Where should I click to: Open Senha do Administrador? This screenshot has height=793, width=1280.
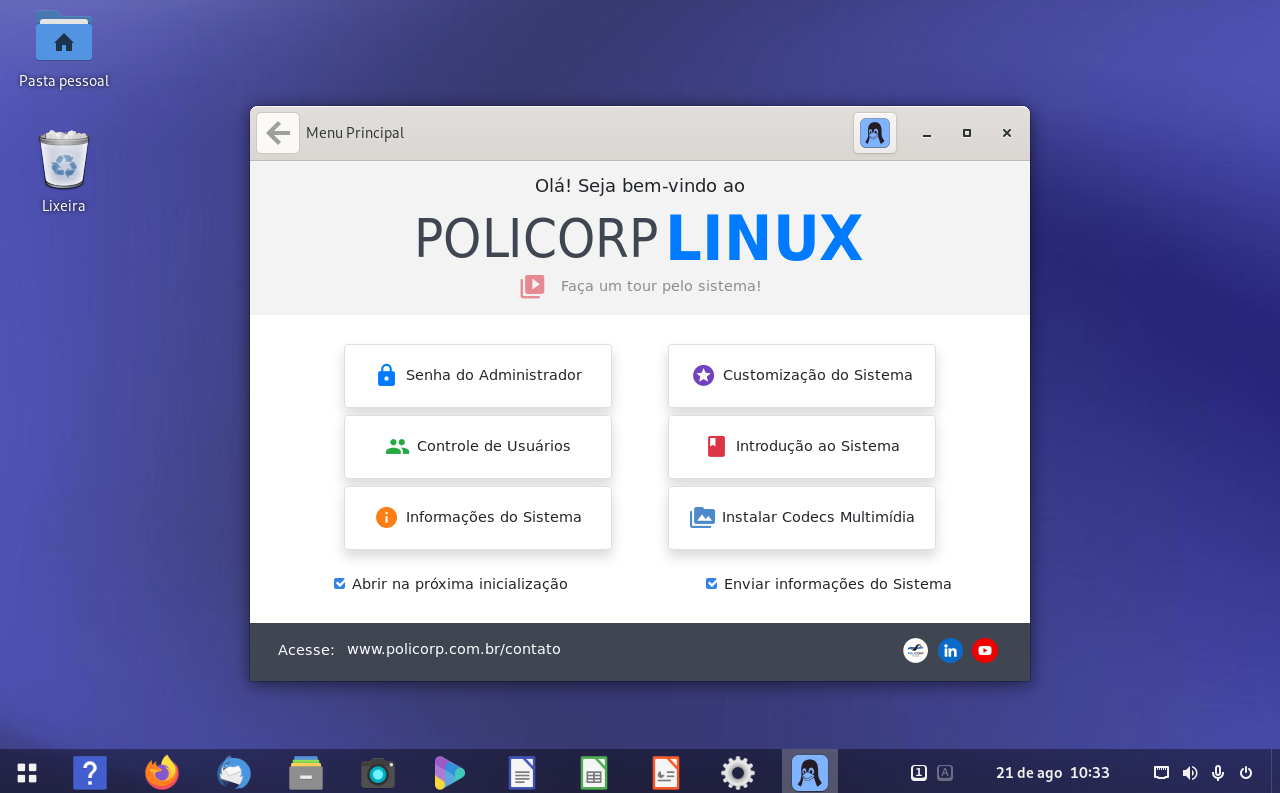coord(477,375)
